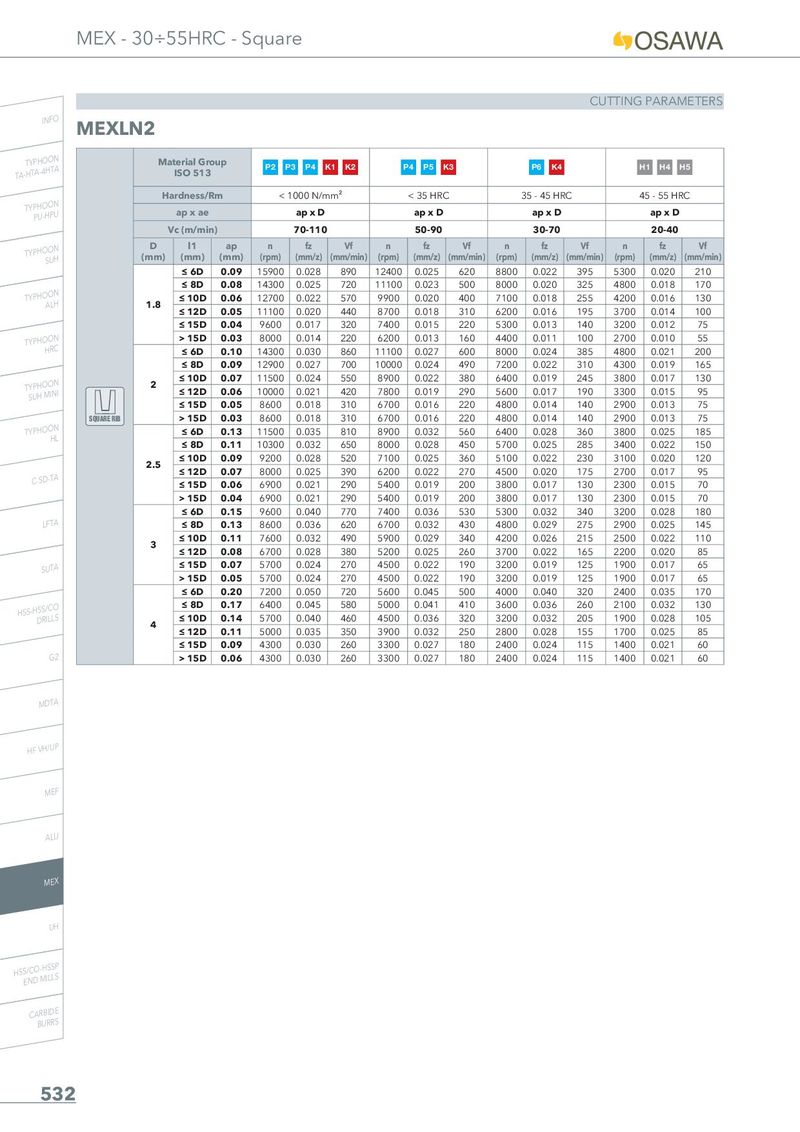Select the P2 material badge
The height and width of the screenshot is (1132, 800).
click(x=270, y=167)
